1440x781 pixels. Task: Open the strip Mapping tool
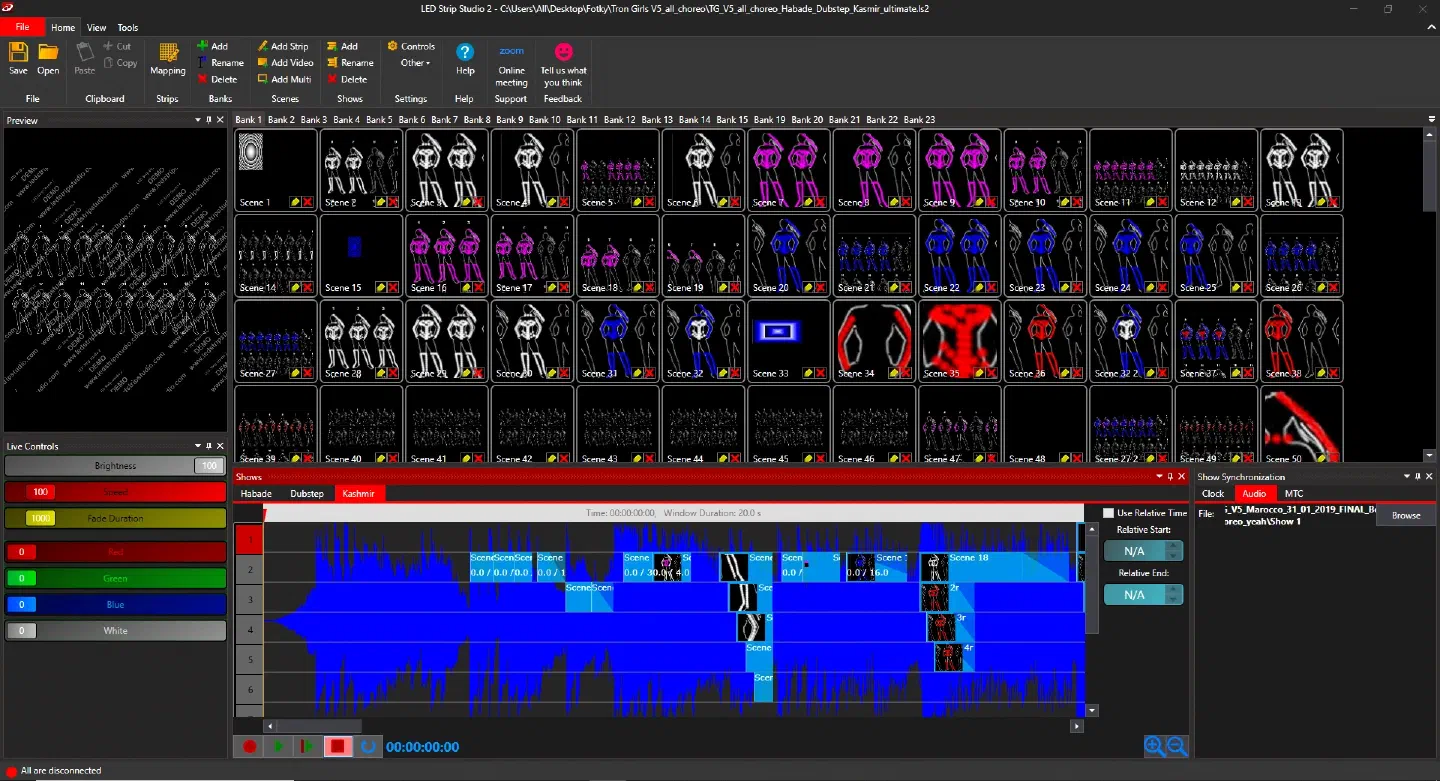[168, 59]
